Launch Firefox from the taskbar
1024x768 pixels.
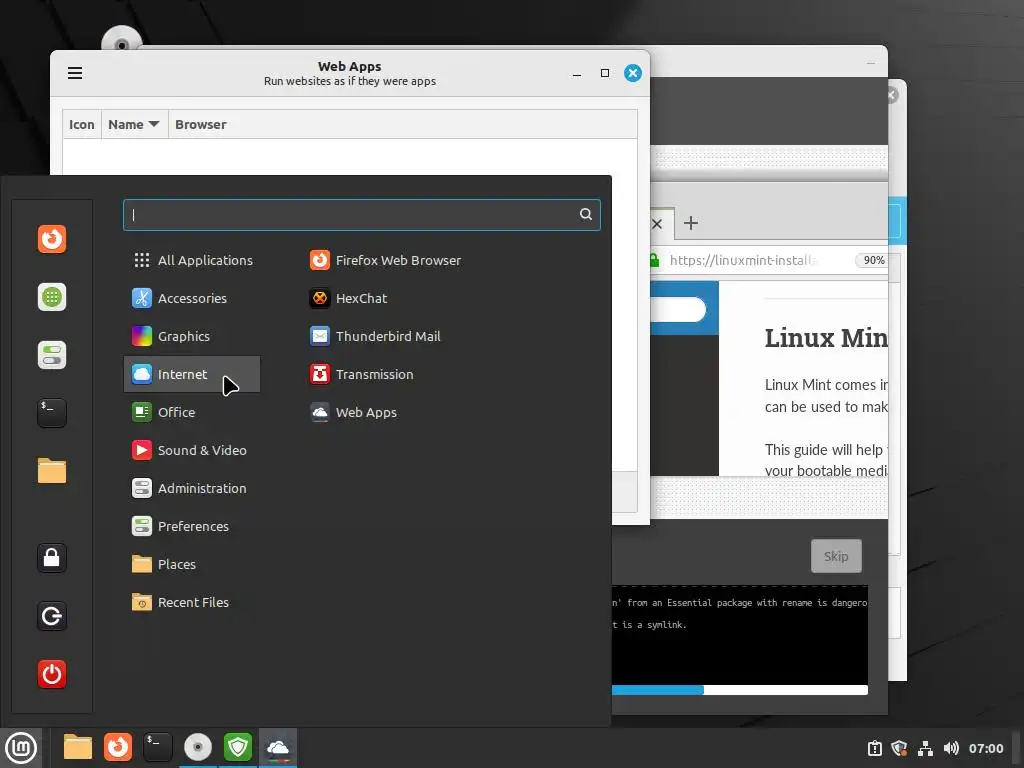point(118,747)
